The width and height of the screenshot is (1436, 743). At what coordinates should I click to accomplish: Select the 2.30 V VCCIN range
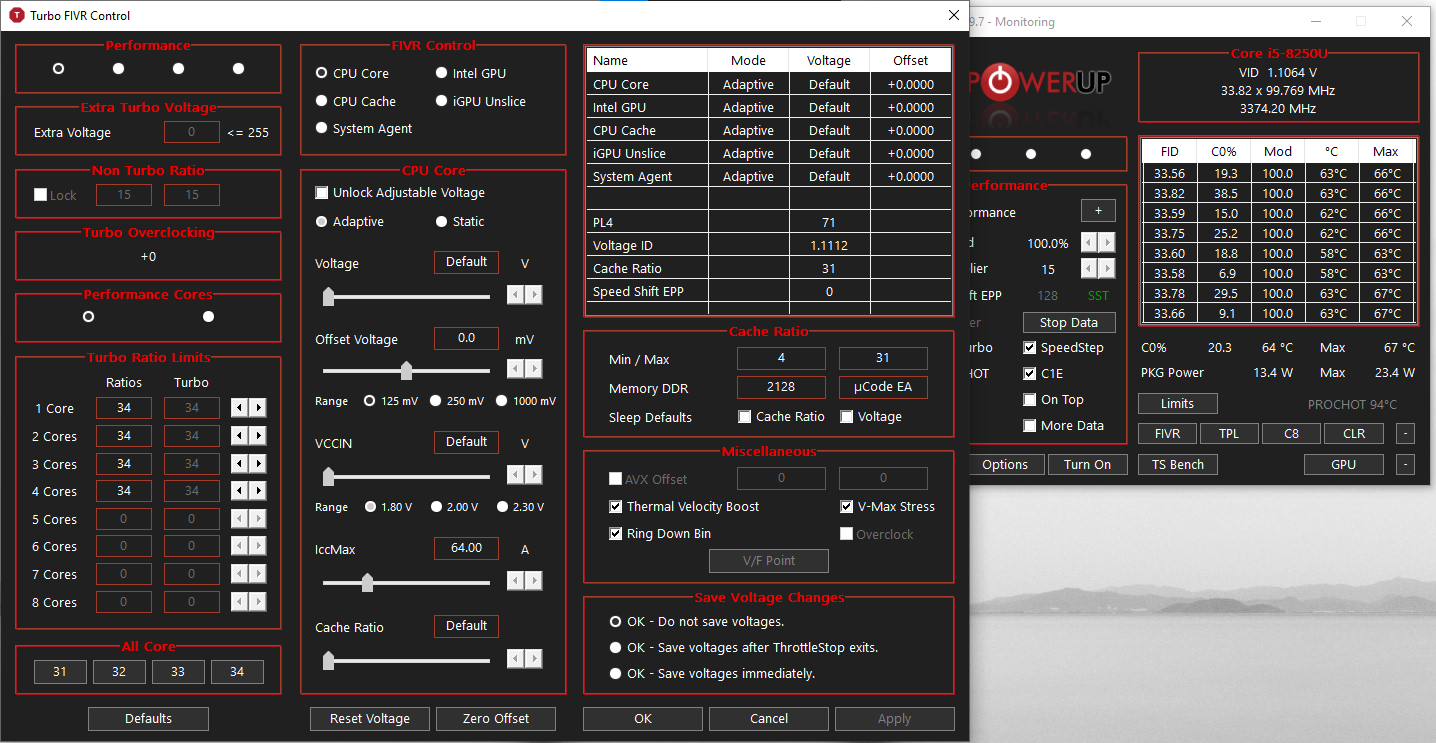click(502, 507)
